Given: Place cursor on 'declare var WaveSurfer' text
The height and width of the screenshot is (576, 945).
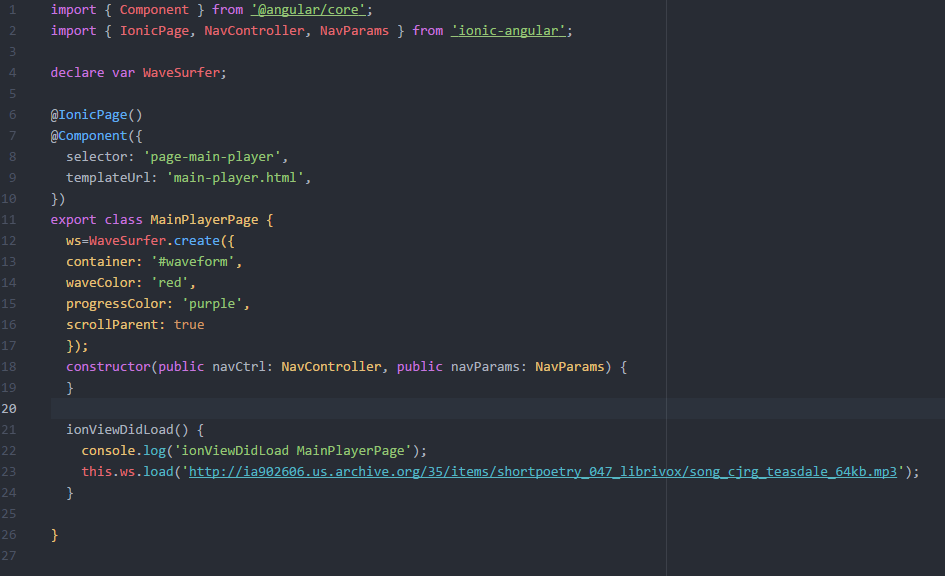Looking at the screenshot, I should (x=136, y=73).
